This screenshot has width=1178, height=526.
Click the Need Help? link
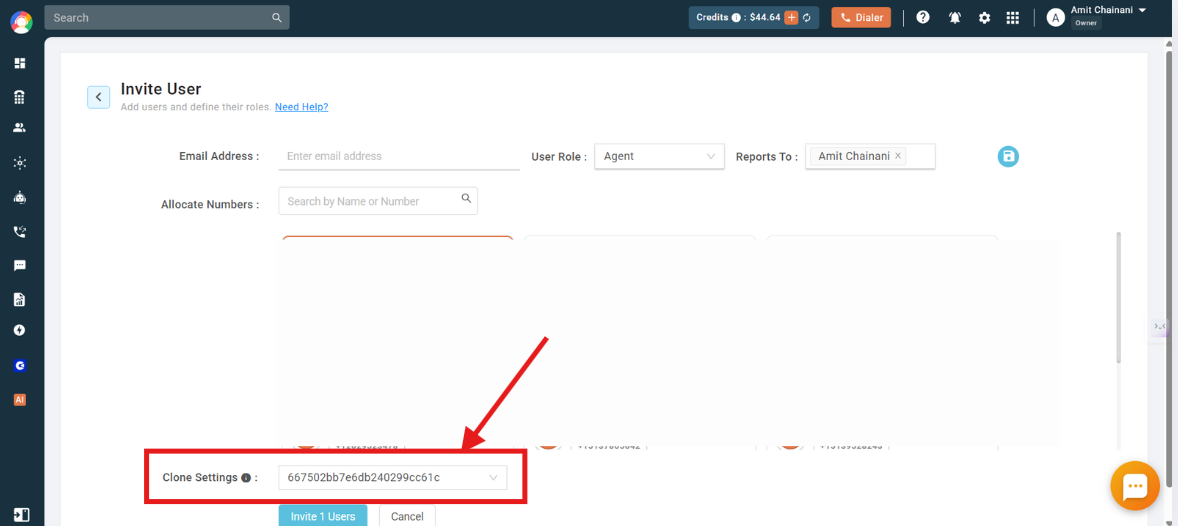tap(301, 107)
